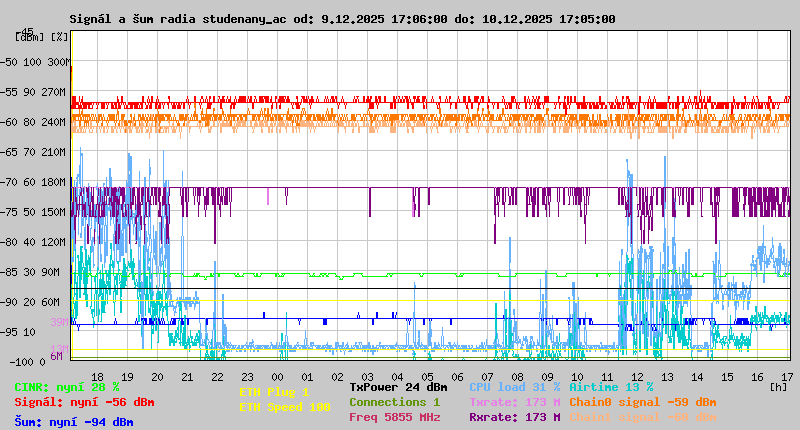Click the hour '00' tick on time axis
This screenshot has width=800, height=430.
pyautogui.click(x=277, y=377)
